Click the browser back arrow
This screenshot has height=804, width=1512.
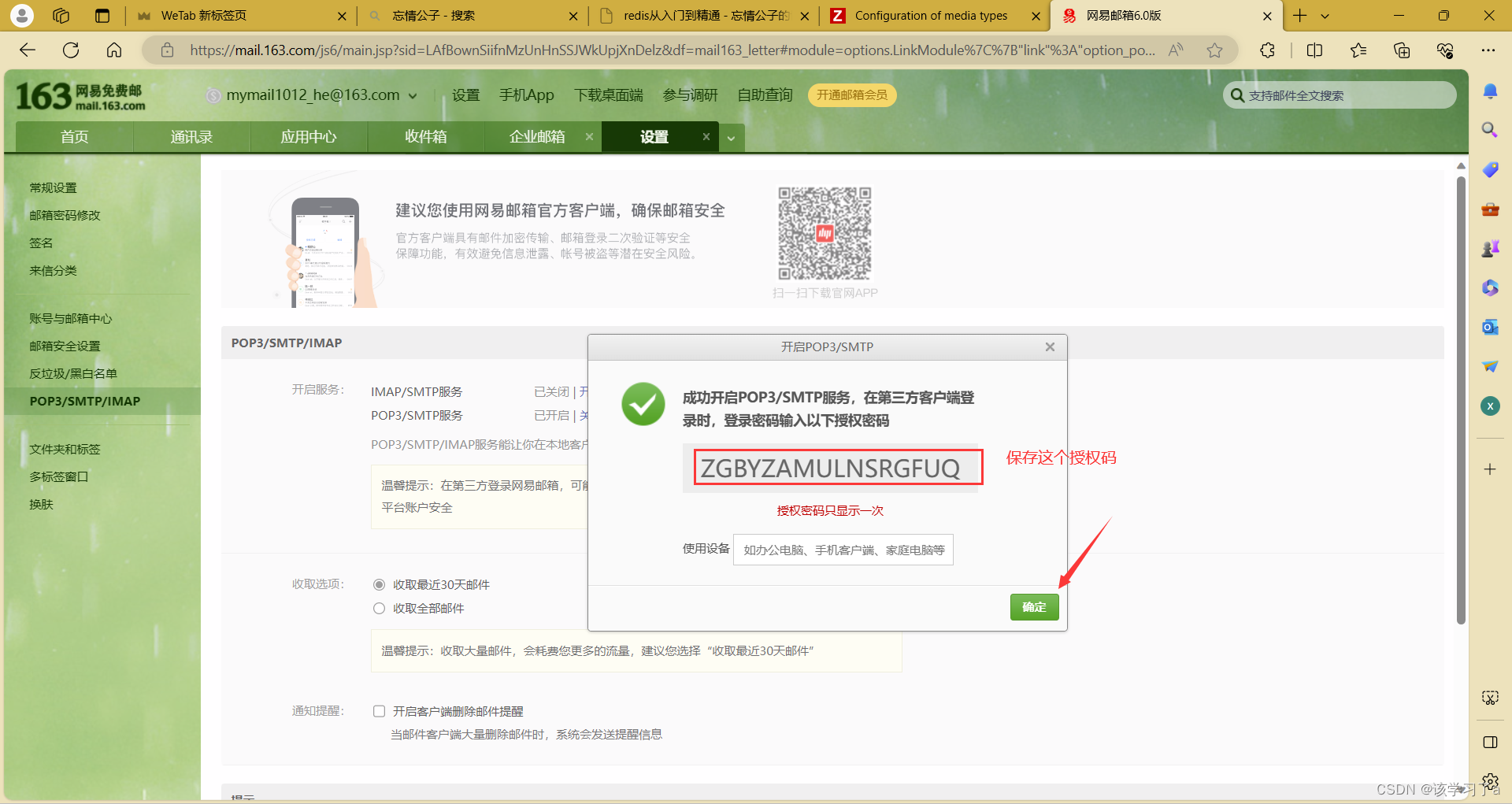(28, 50)
